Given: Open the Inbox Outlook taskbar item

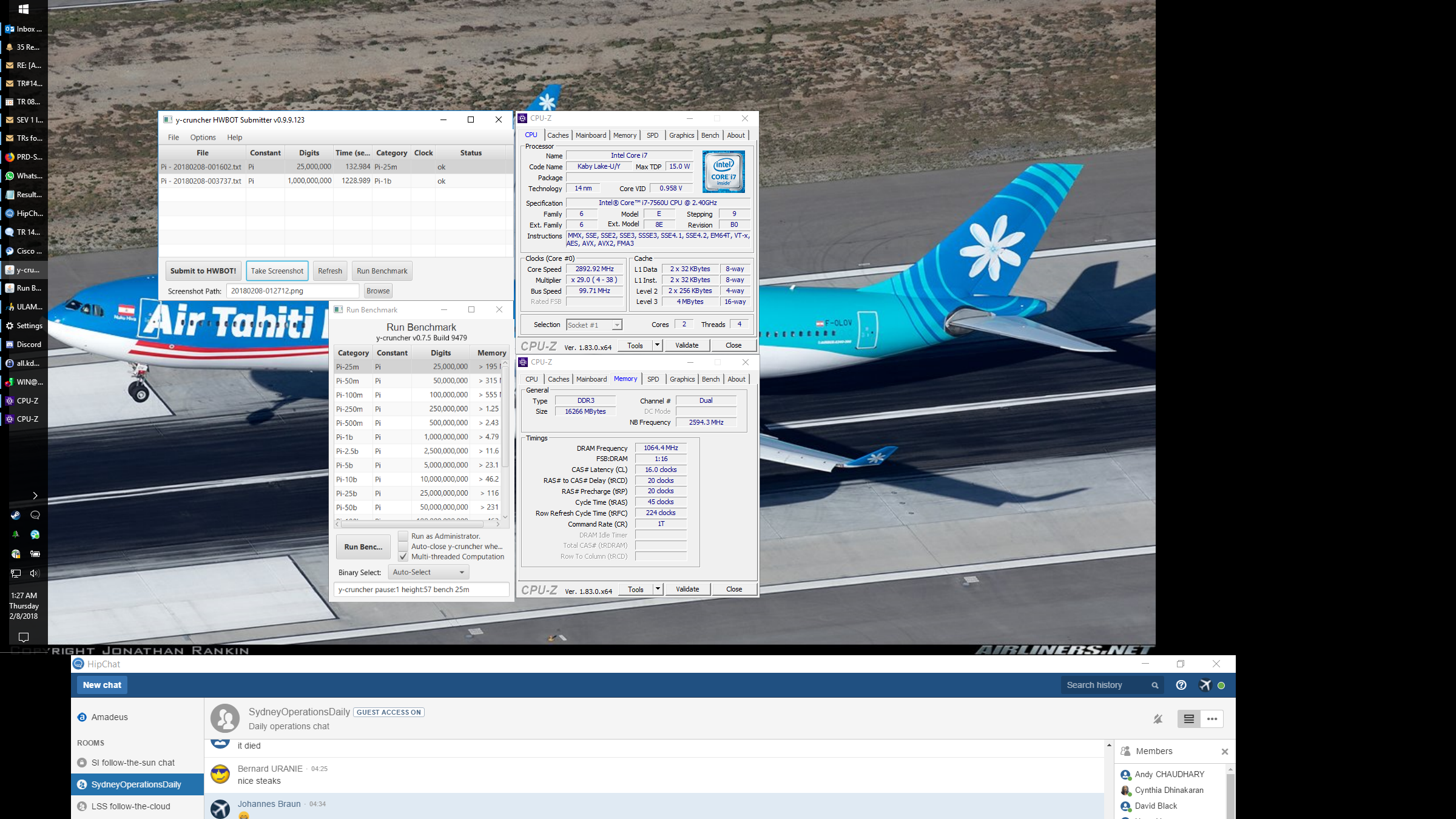Looking at the screenshot, I should 24,29.
